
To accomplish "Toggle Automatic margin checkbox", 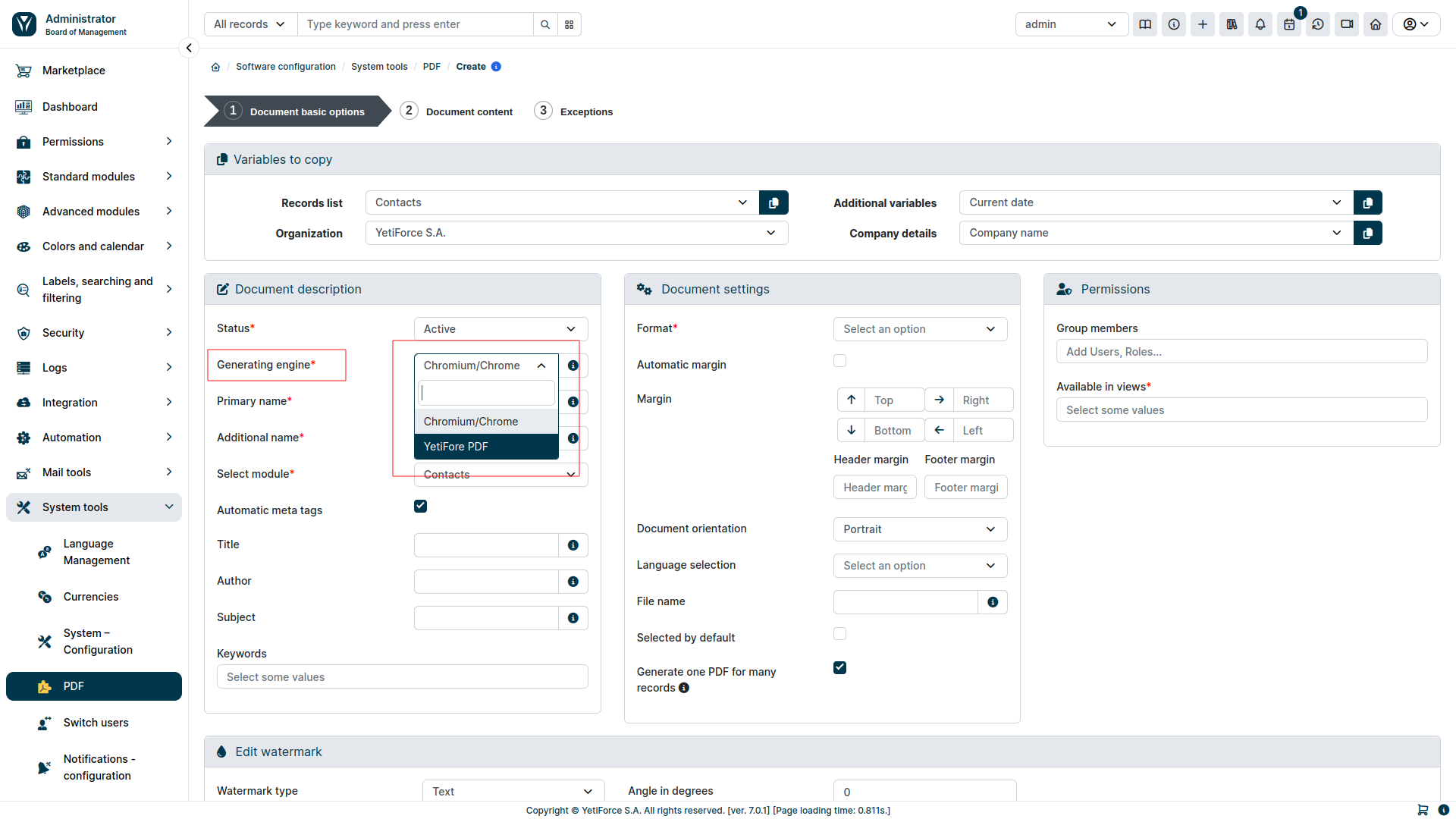I will click(x=839, y=361).
